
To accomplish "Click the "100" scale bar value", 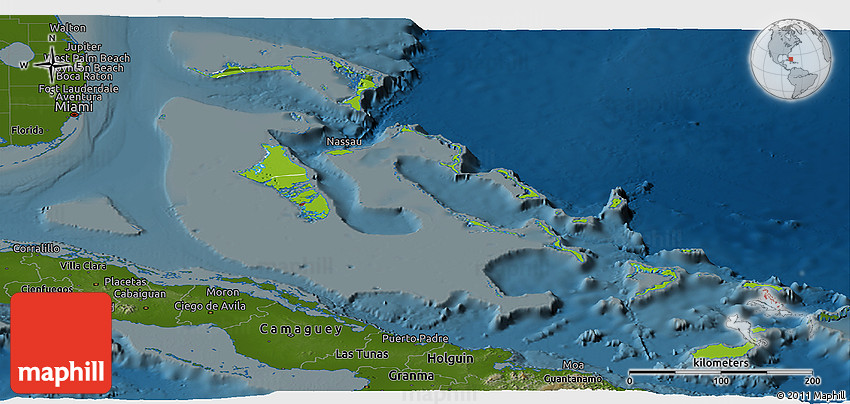I will (x=720, y=381).
